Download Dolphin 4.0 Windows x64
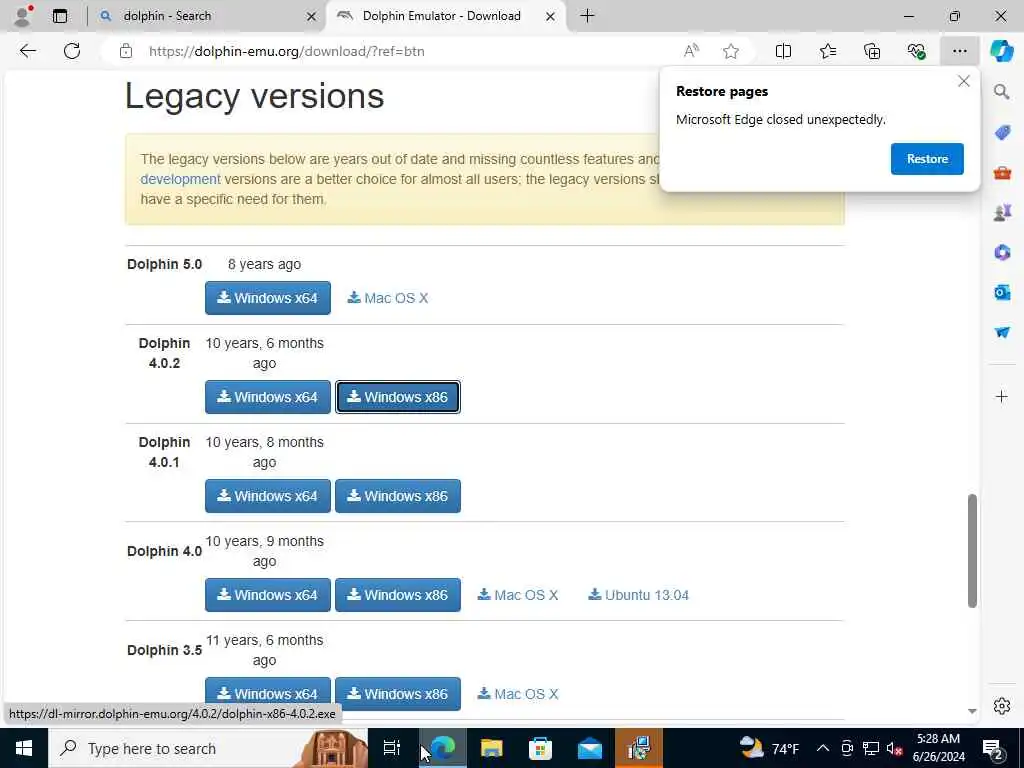The height and width of the screenshot is (768, 1024). tap(268, 595)
